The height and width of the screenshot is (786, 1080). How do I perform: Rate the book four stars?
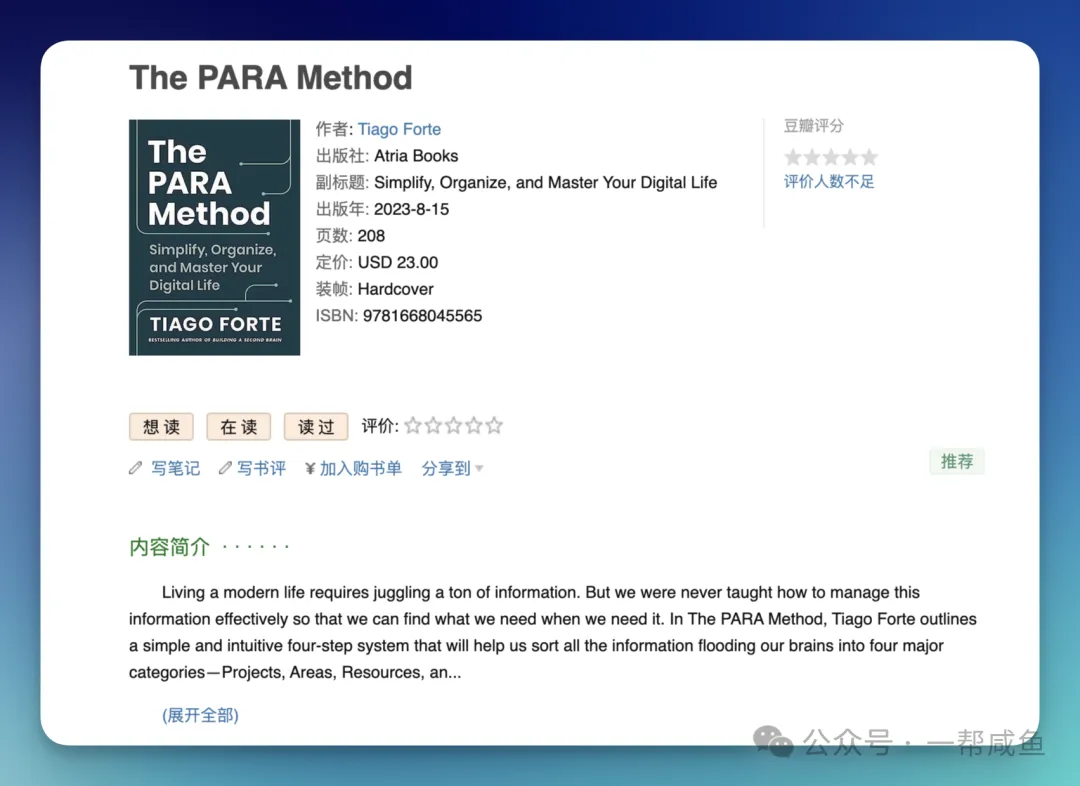(473, 426)
